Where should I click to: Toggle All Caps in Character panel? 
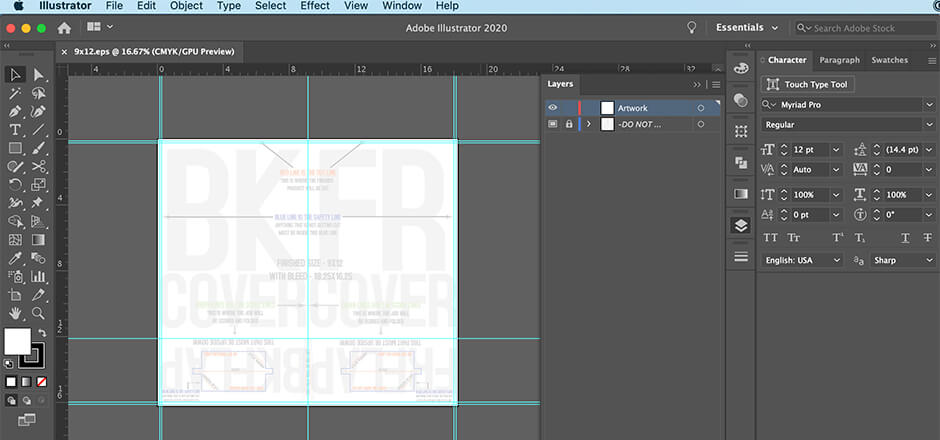[771, 237]
